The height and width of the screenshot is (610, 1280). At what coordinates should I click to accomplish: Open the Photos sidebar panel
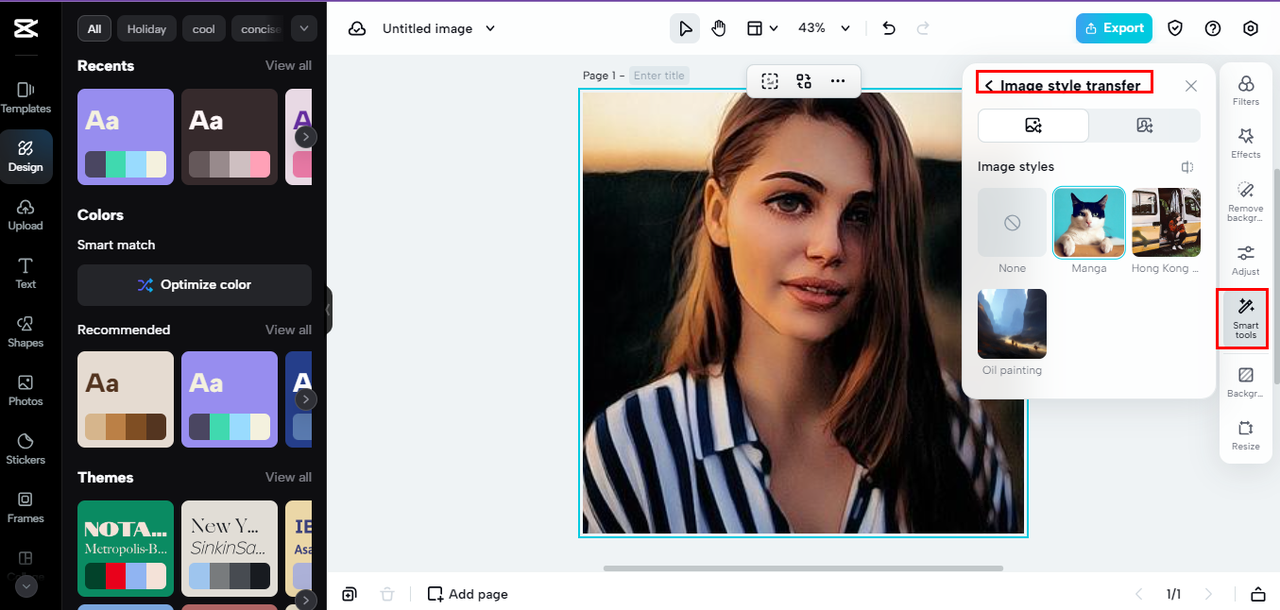[26, 390]
